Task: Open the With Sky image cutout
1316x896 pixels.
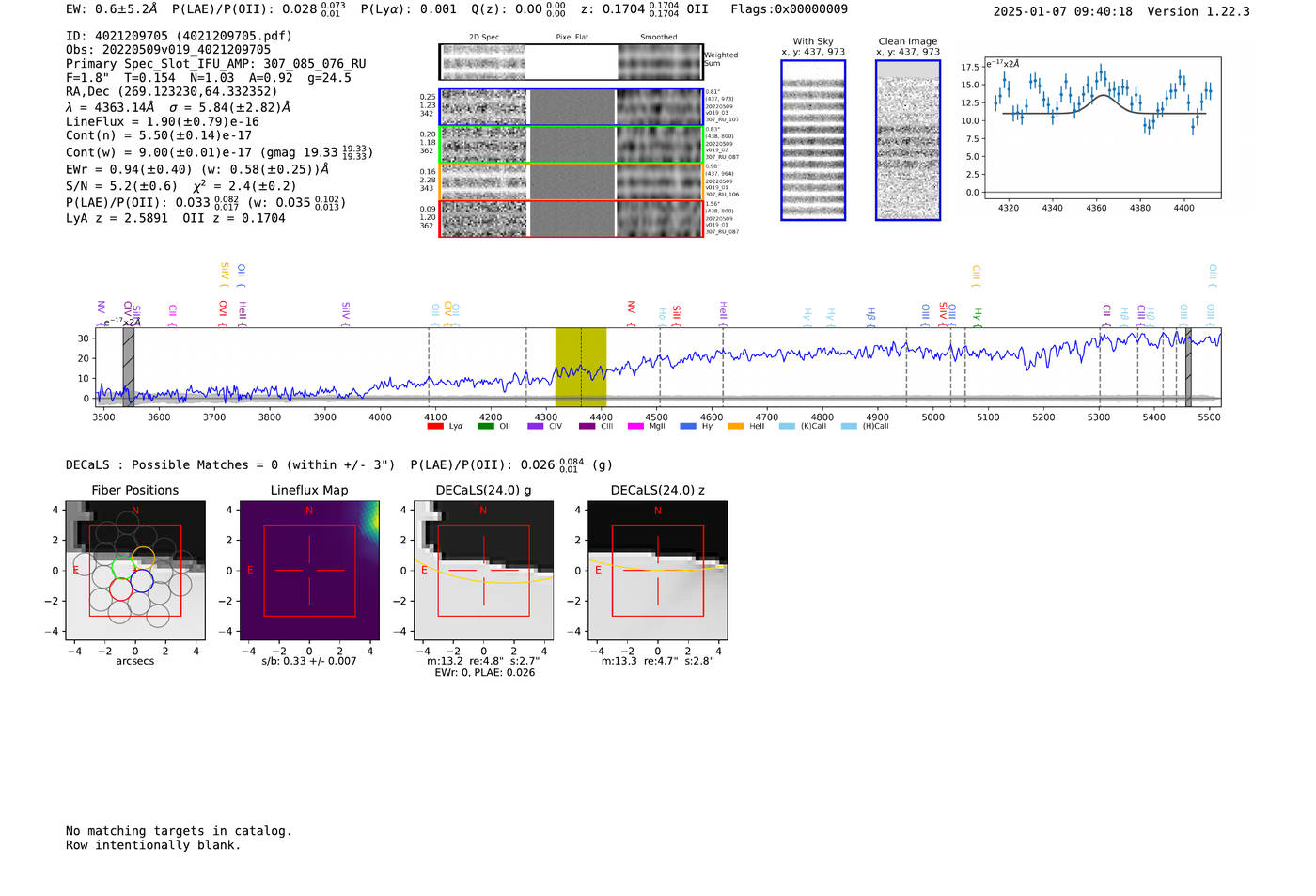Action: (813, 140)
